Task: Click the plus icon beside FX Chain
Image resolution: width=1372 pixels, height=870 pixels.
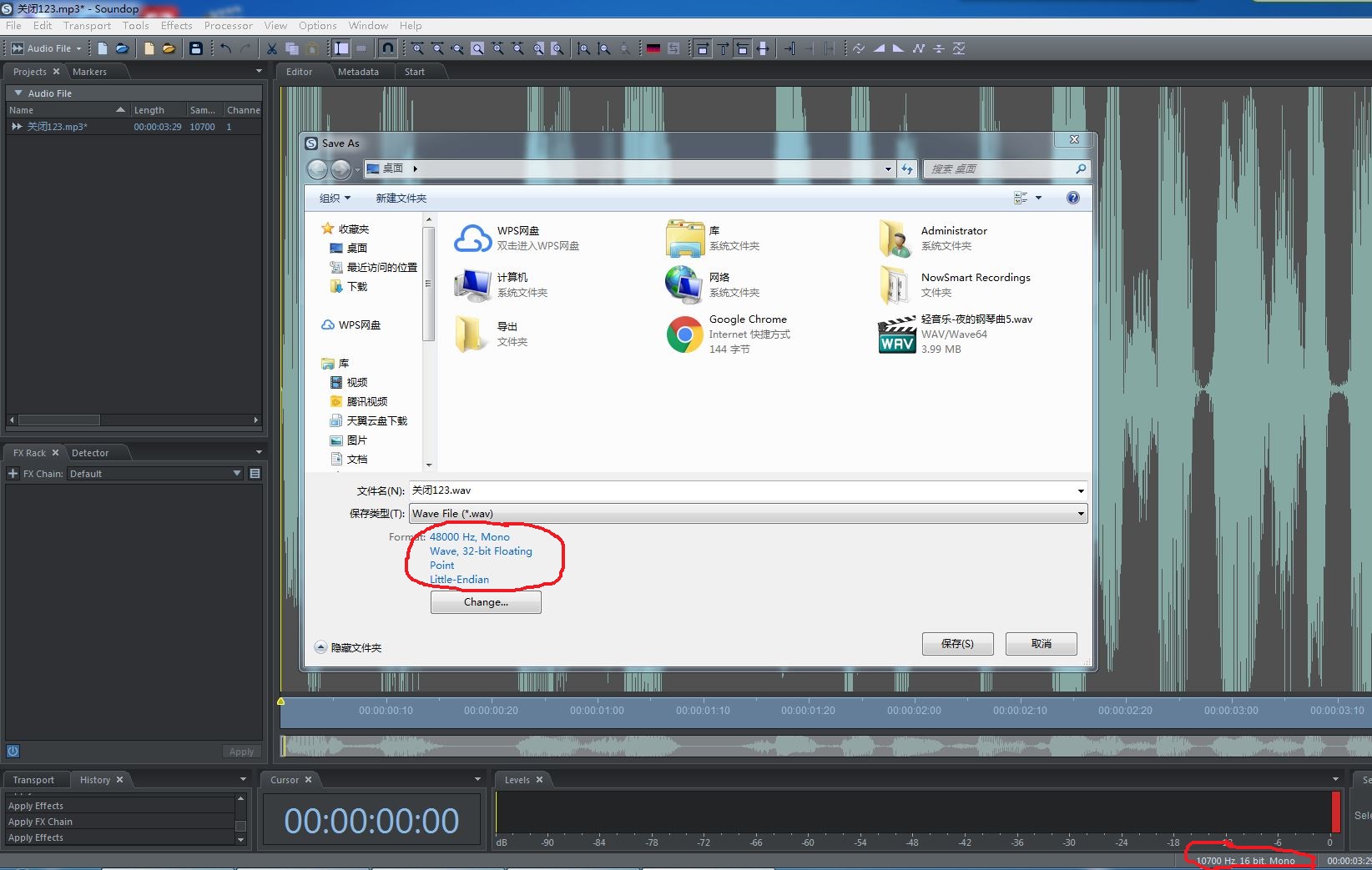Action: (13, 474)
